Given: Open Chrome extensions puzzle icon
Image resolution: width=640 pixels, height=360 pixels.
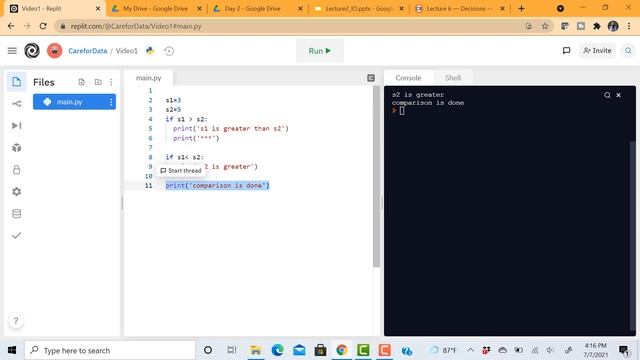Looking at the screenshot, I should [x=597, y=26].
